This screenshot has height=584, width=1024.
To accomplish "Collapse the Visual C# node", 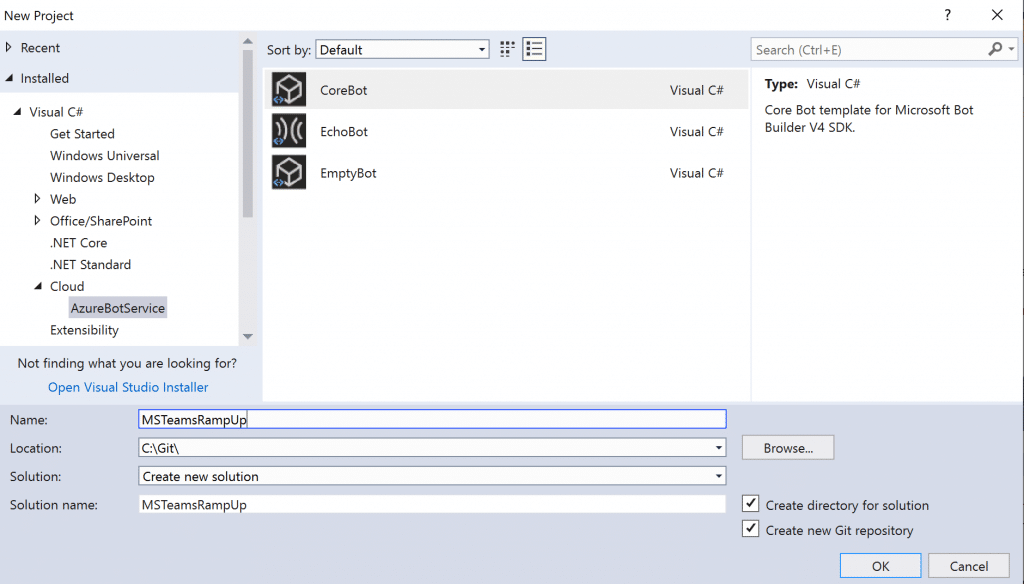I will pos(17,112).
